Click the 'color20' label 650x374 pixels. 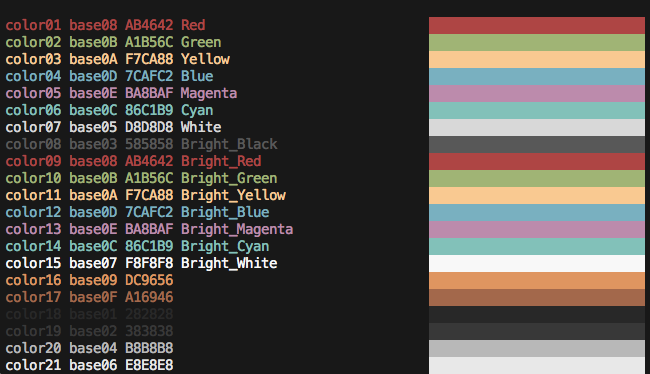point(33,348)
